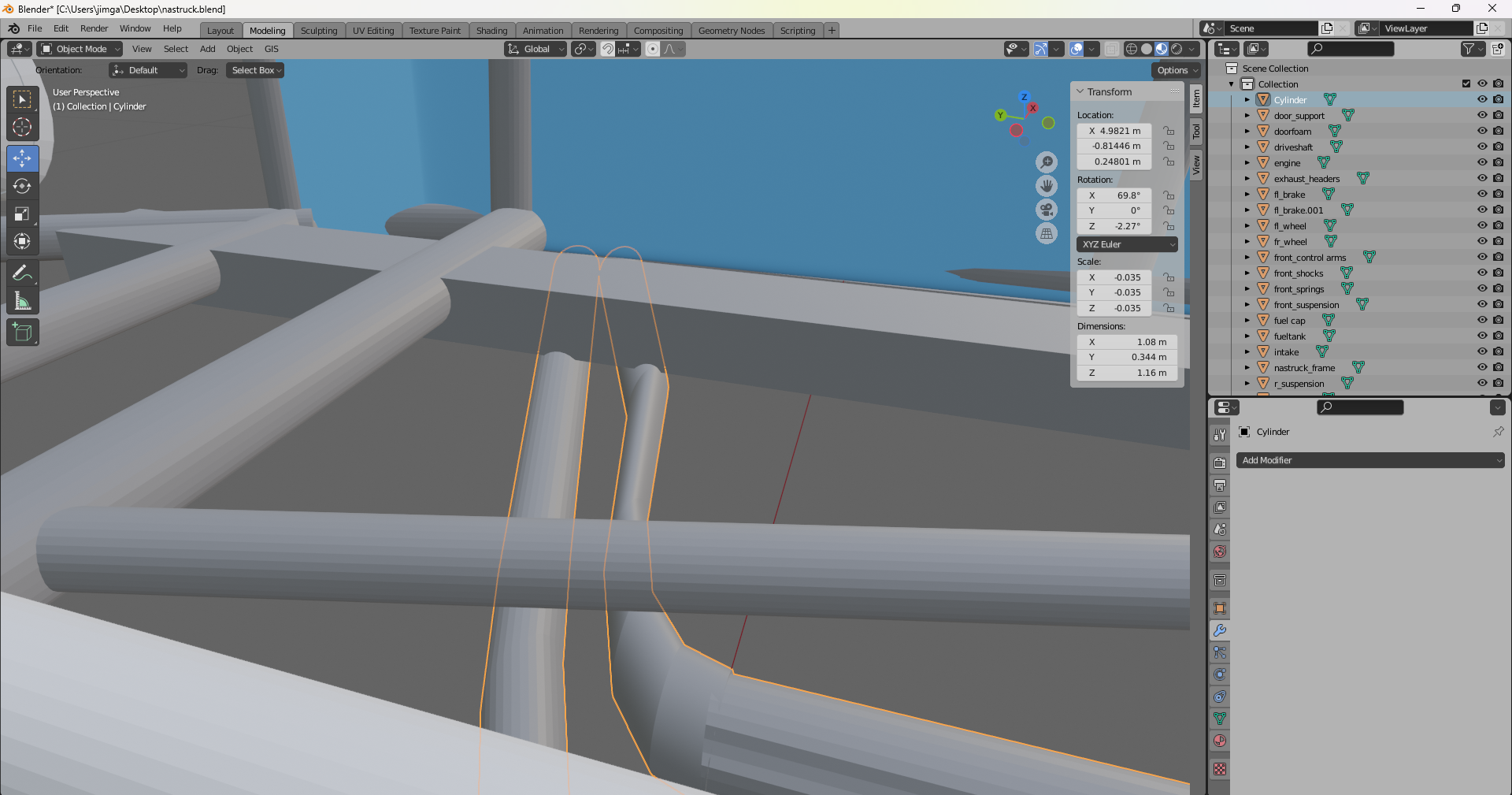Activate the Scale tool
This screenshot has width=1512, height=795.
[22, 214]
